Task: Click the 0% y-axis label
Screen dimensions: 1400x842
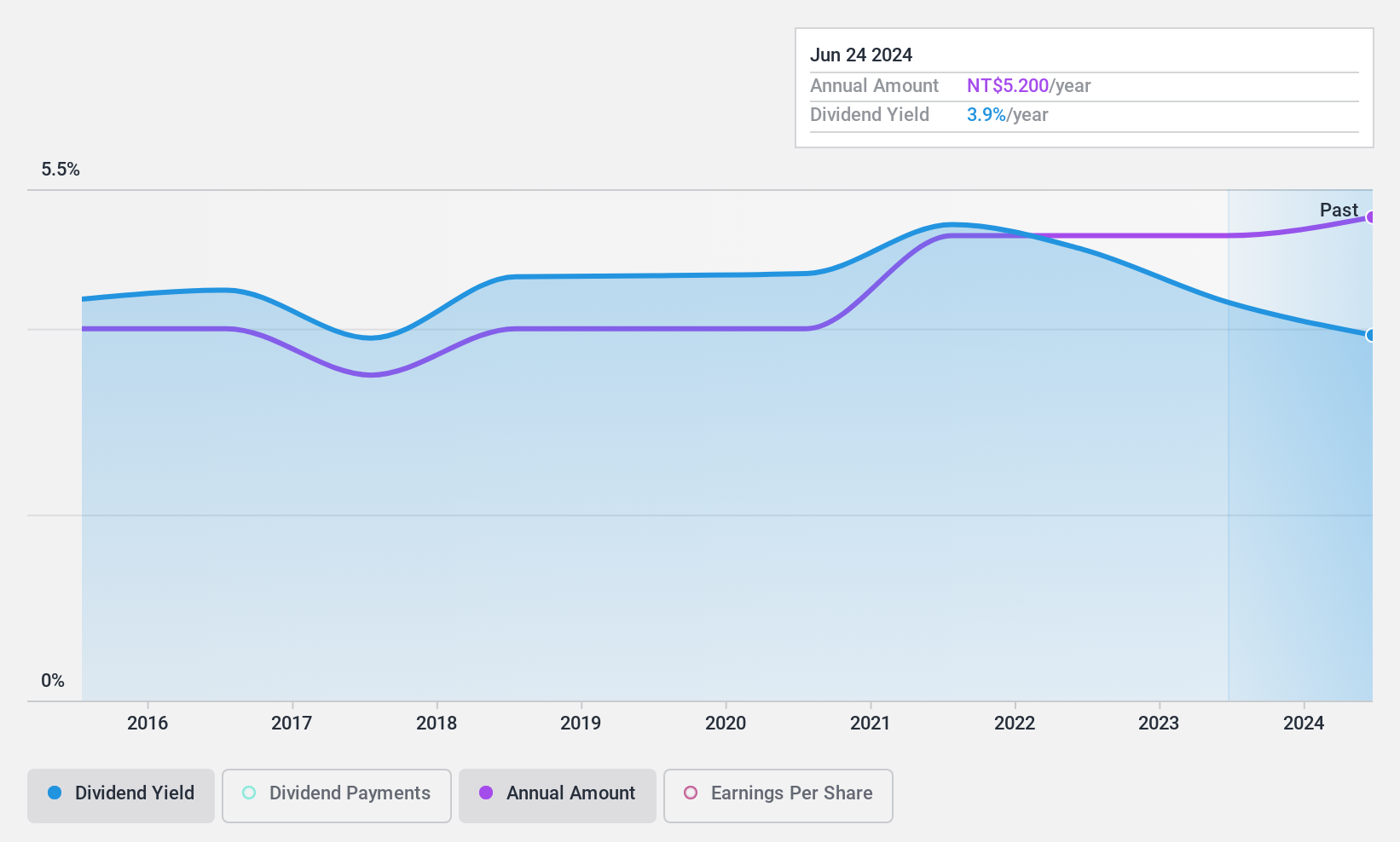Action: pos(53,681)
